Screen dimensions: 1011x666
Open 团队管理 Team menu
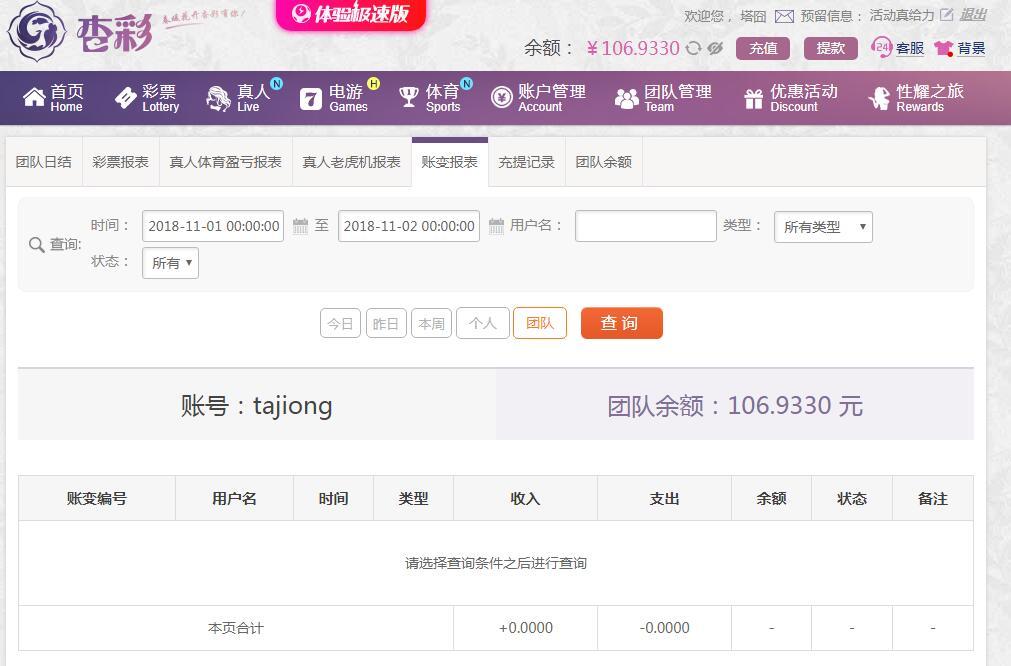tap(663, 98)
